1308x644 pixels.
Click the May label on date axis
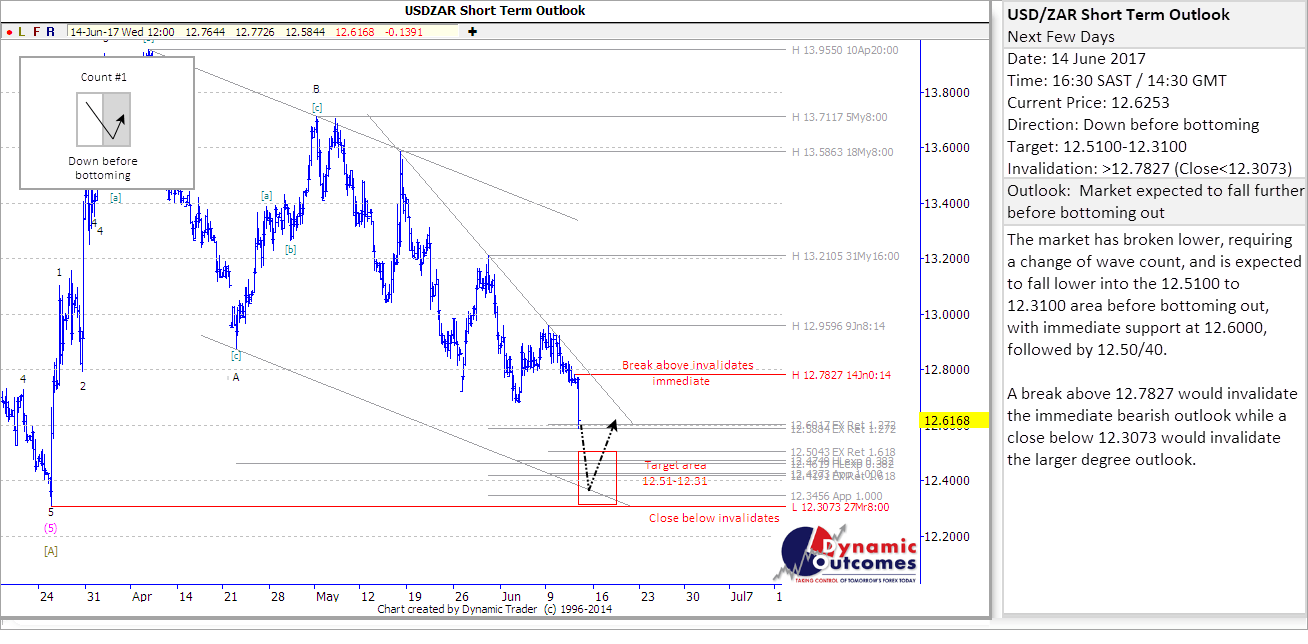(328, 596)
